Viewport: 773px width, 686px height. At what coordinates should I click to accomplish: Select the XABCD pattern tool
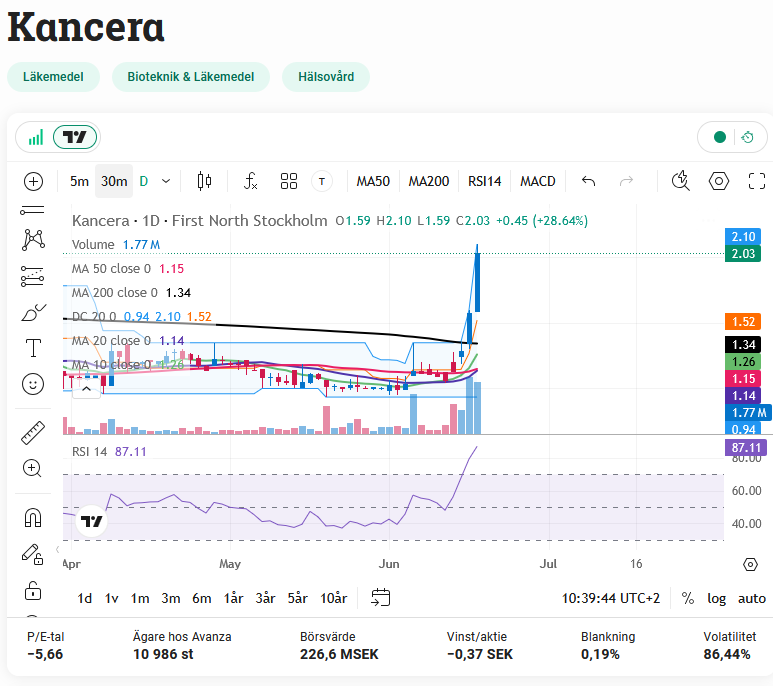tap(33, 240)
